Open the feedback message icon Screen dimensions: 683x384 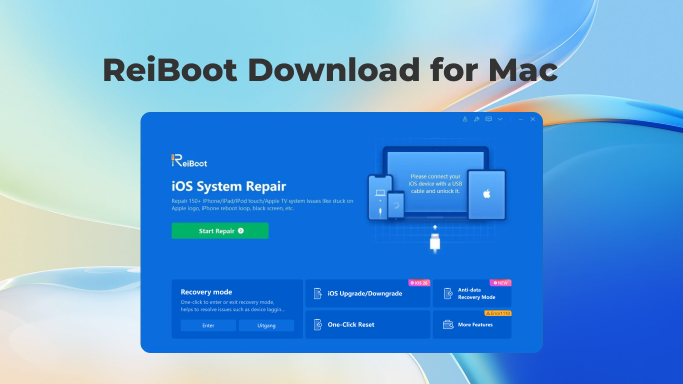(x=488, y=119)
